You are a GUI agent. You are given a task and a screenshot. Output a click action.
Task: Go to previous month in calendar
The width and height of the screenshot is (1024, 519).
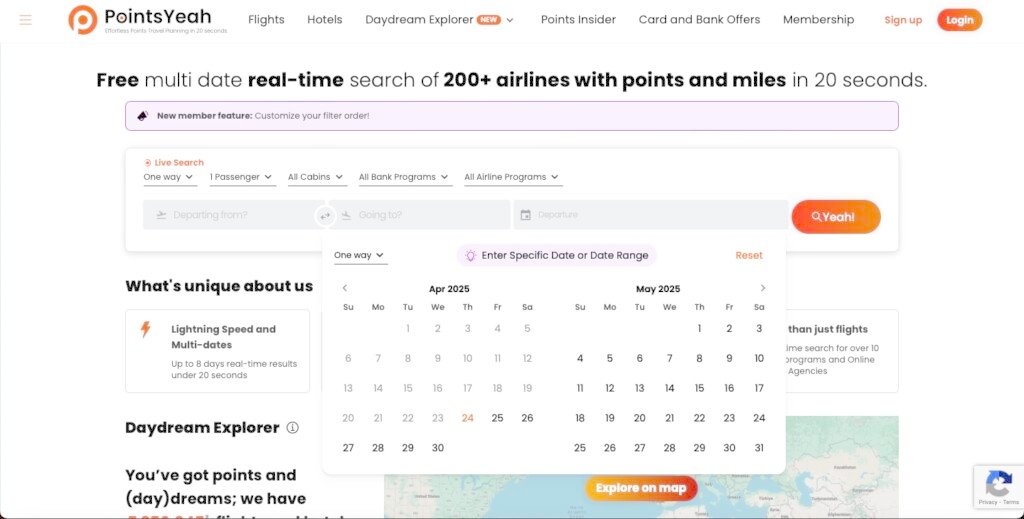point(345,288)
